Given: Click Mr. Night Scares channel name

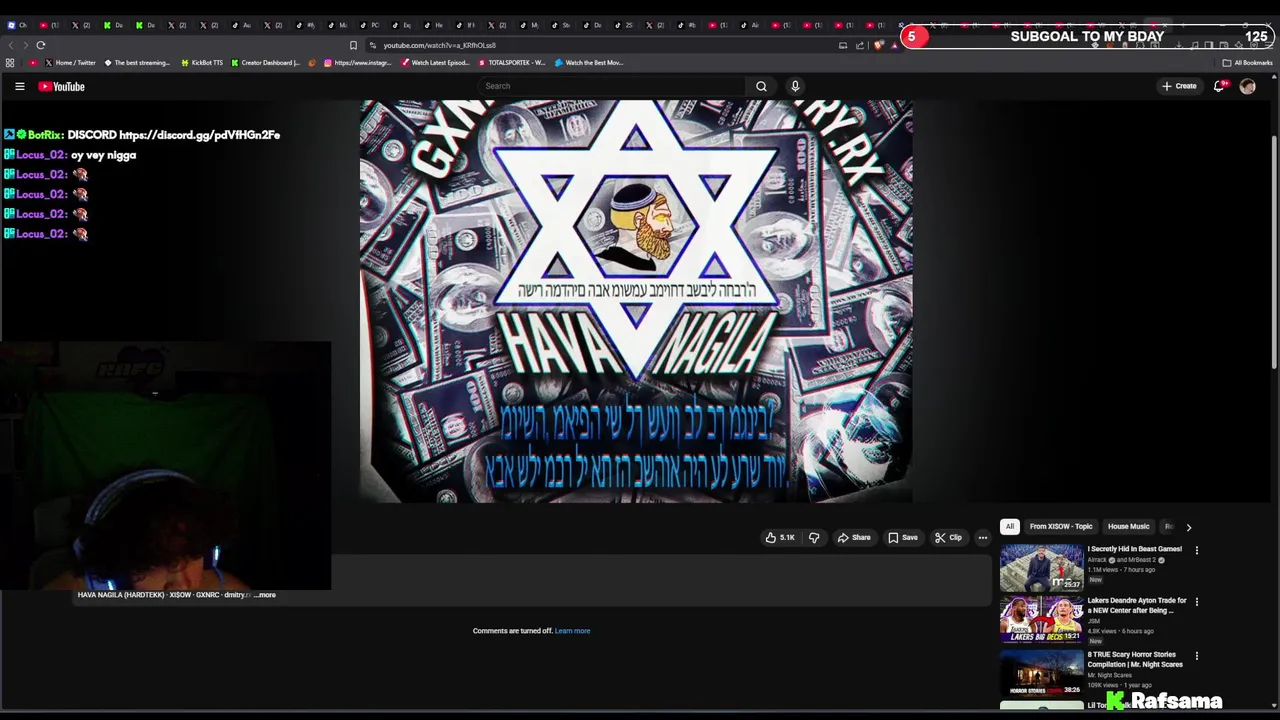Looking at the screenshot, I should coord(1109,675).
